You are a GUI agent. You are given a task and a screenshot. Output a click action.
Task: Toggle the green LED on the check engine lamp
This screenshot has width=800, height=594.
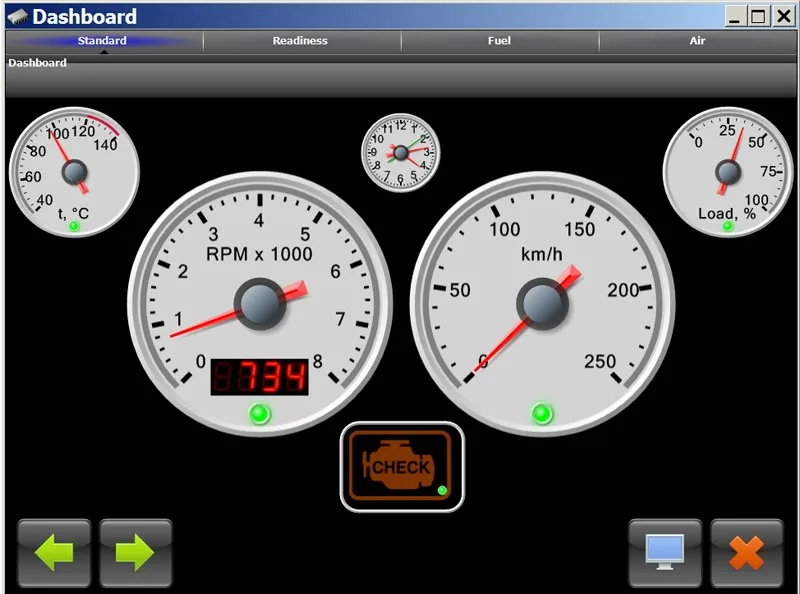click(x=440, y=489)
